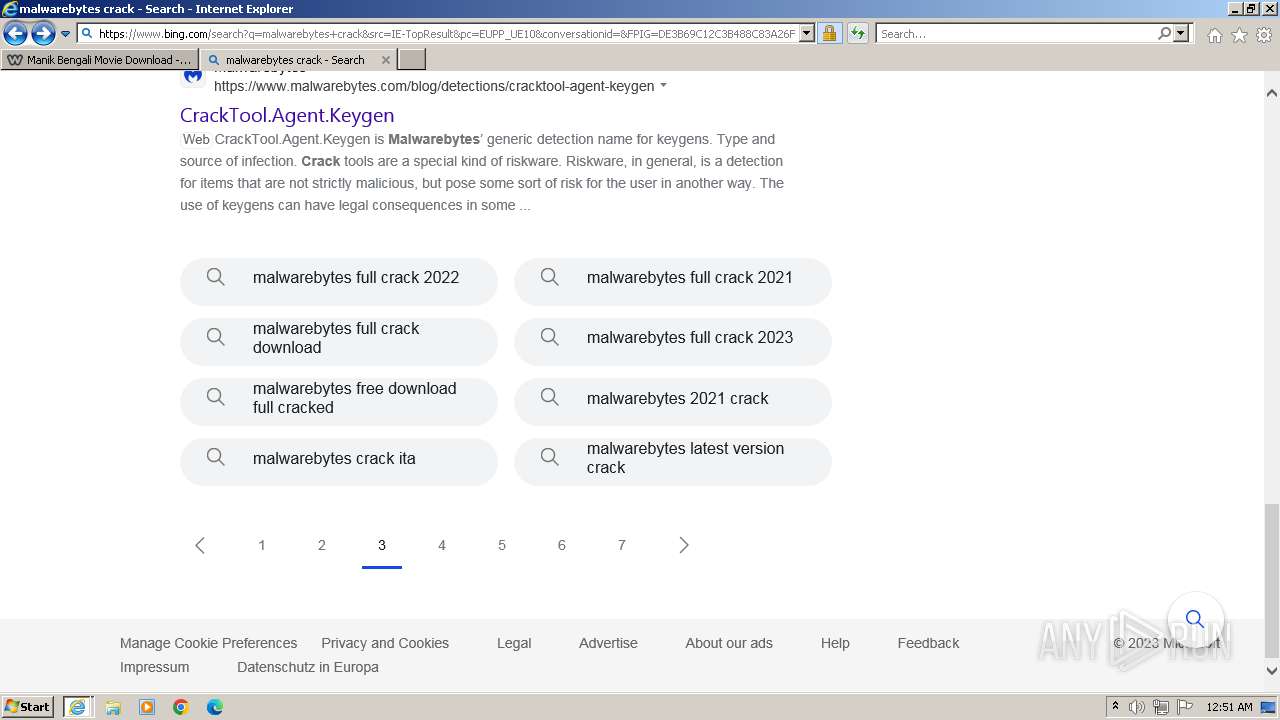Viewport: 1280px width, 720px height.
Task: Expand the address bar autocomplete dropdown
Action: coord(808,34)
